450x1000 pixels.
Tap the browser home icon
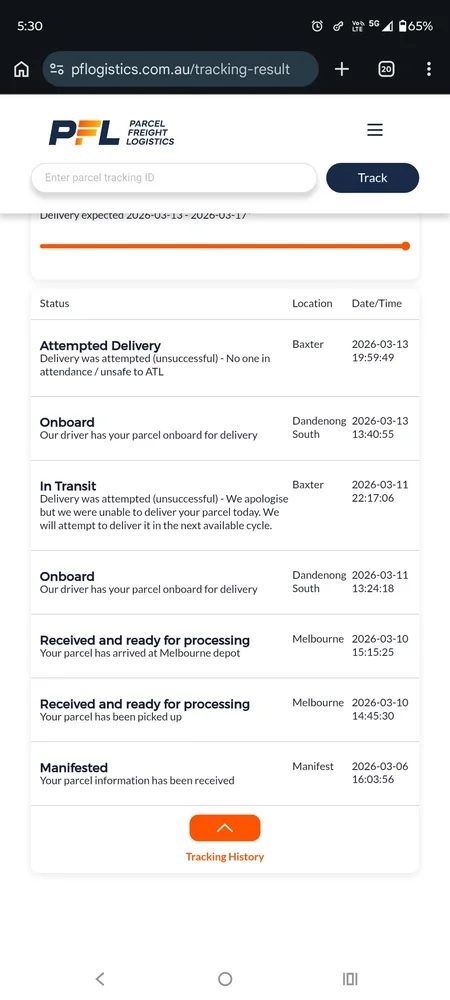pyautogui.click(x=21, y=69)
